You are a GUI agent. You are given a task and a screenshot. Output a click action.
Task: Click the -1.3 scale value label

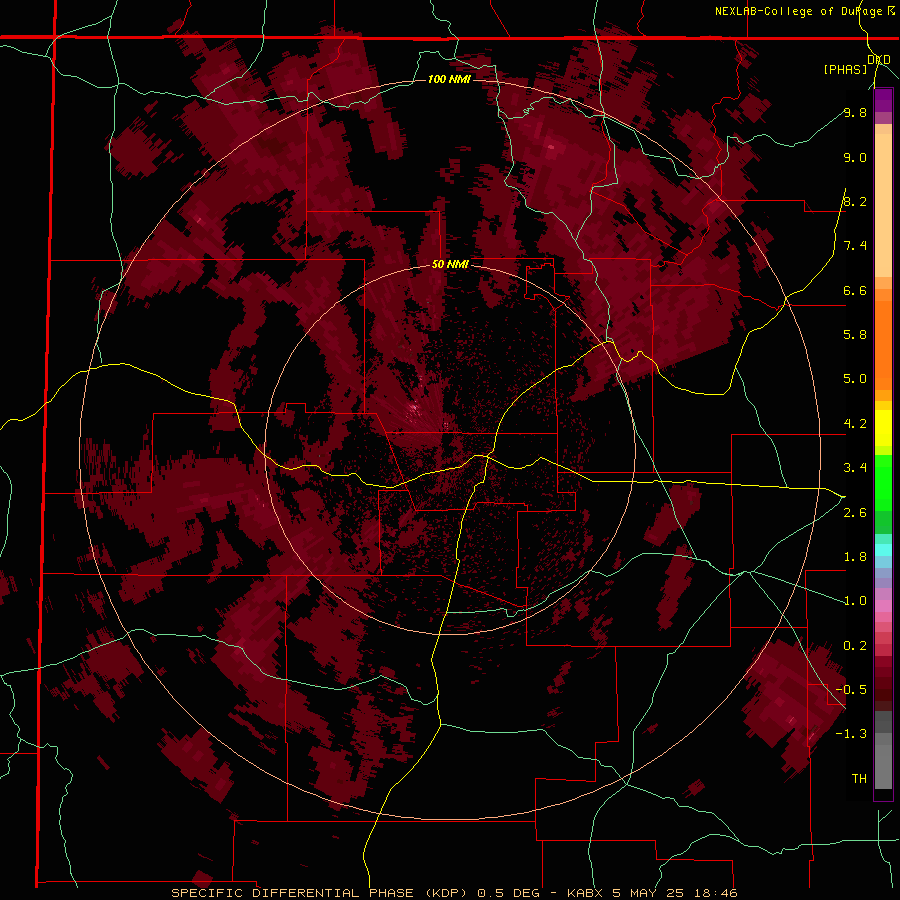(851, 734)
